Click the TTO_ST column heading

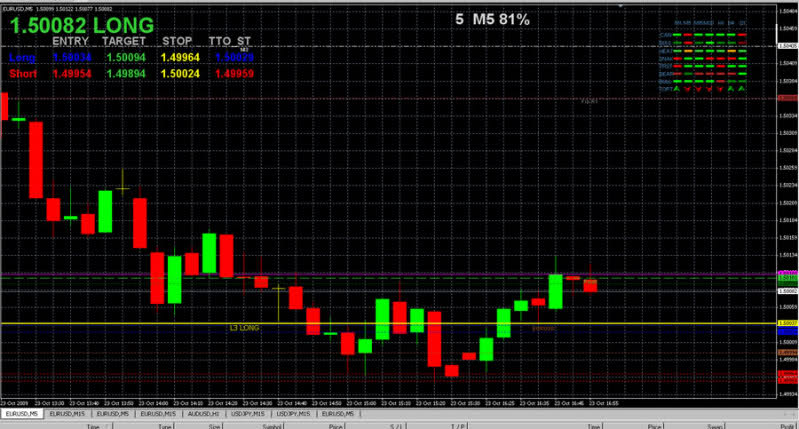(229, 41)
